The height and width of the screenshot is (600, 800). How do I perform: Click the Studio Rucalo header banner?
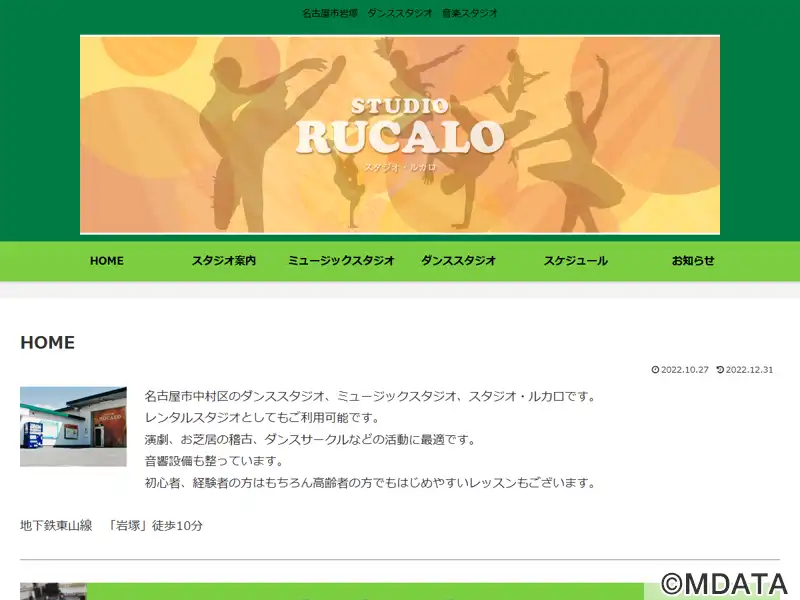[400, 135]
